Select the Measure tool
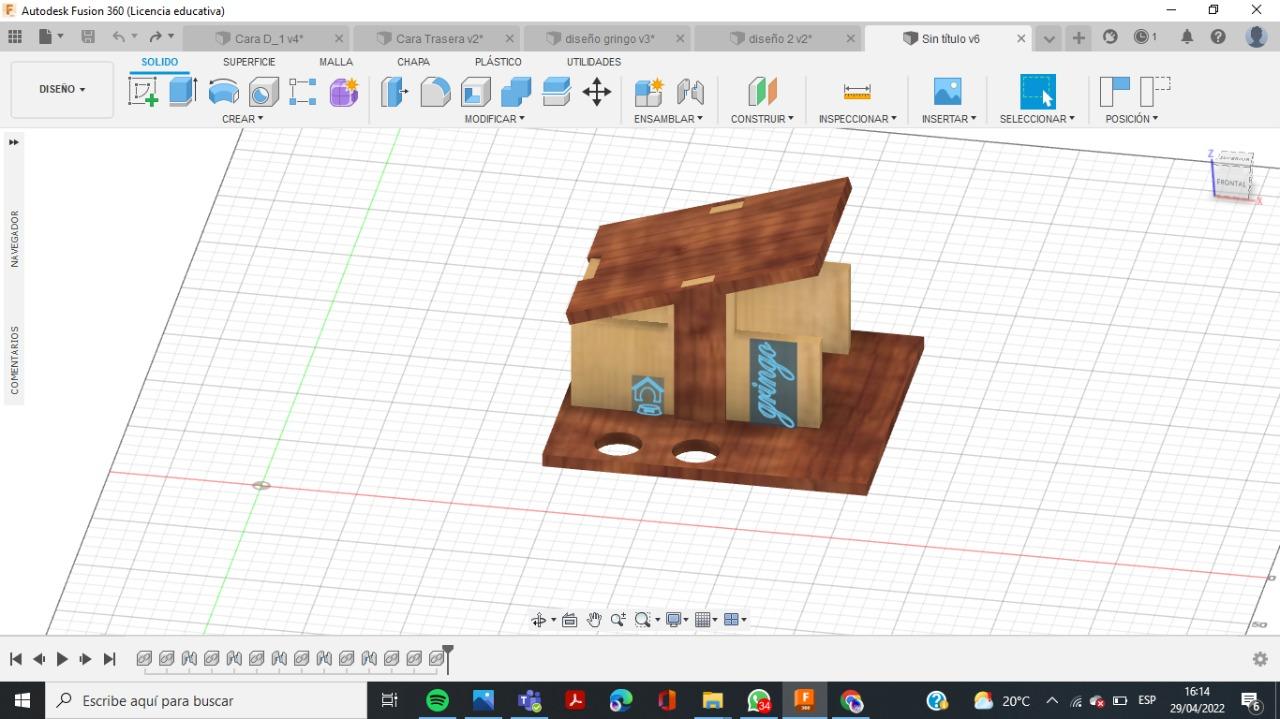The height and width of the screenshot is (719, 1280). click(x=857, y=92)
